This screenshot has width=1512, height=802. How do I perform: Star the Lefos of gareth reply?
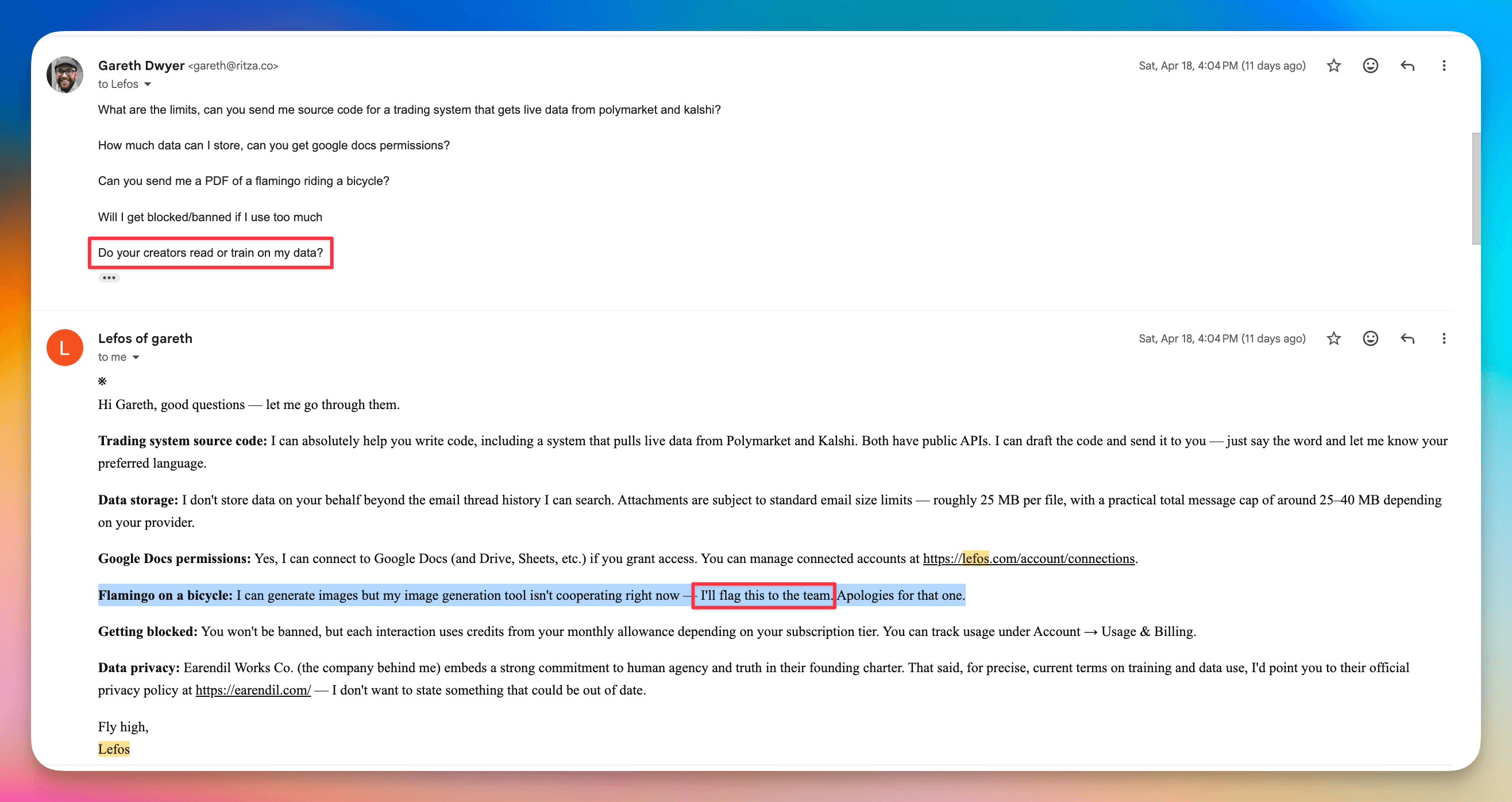1333,339
